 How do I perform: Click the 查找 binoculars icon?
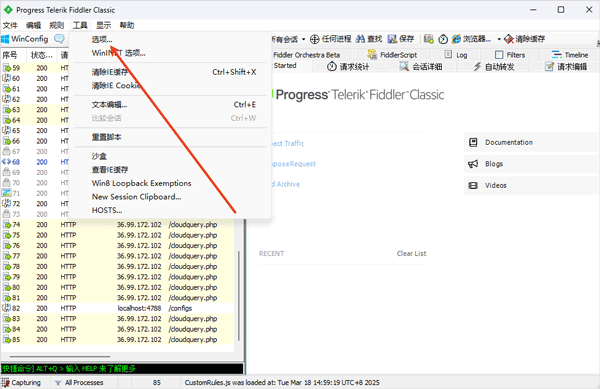360,39
